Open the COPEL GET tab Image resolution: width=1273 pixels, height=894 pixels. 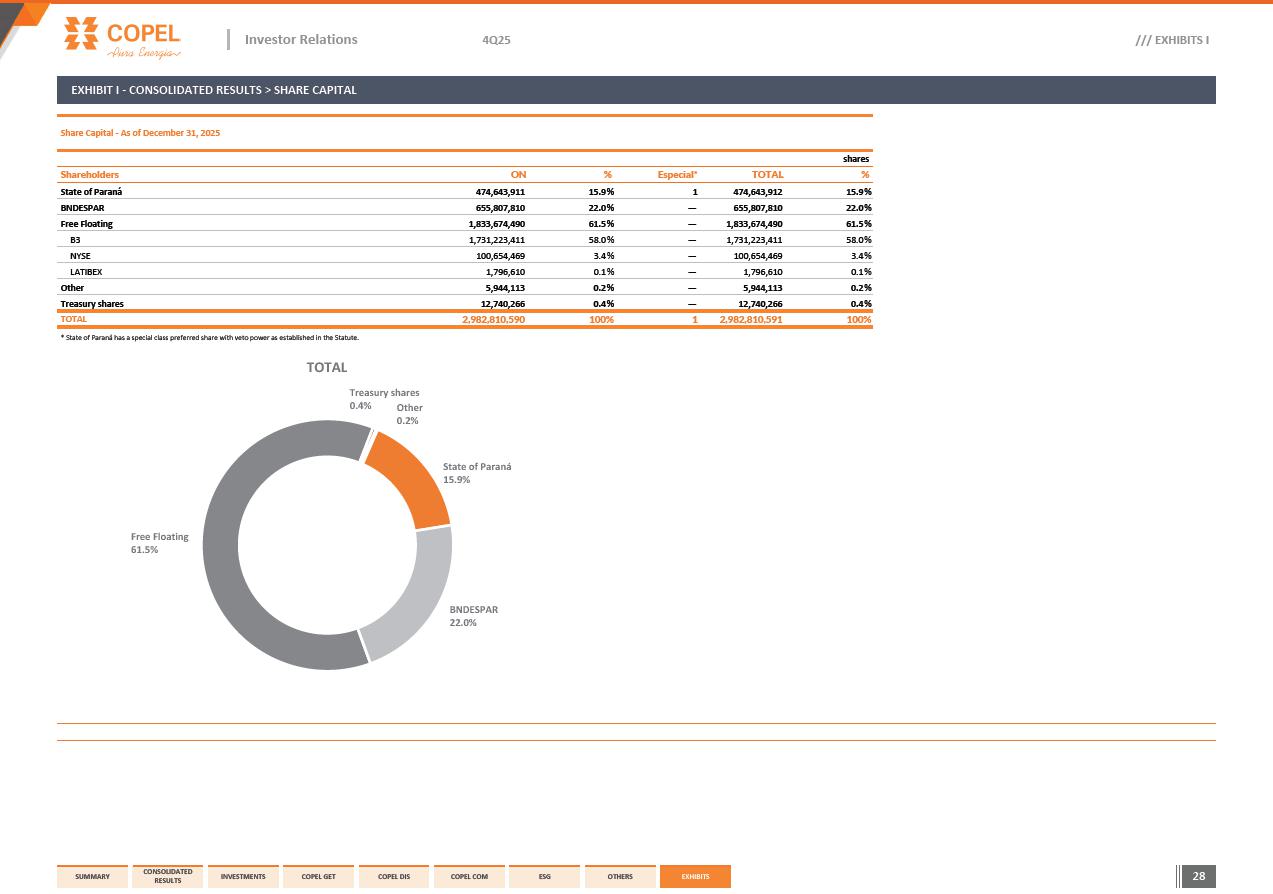tap(318, 877)
